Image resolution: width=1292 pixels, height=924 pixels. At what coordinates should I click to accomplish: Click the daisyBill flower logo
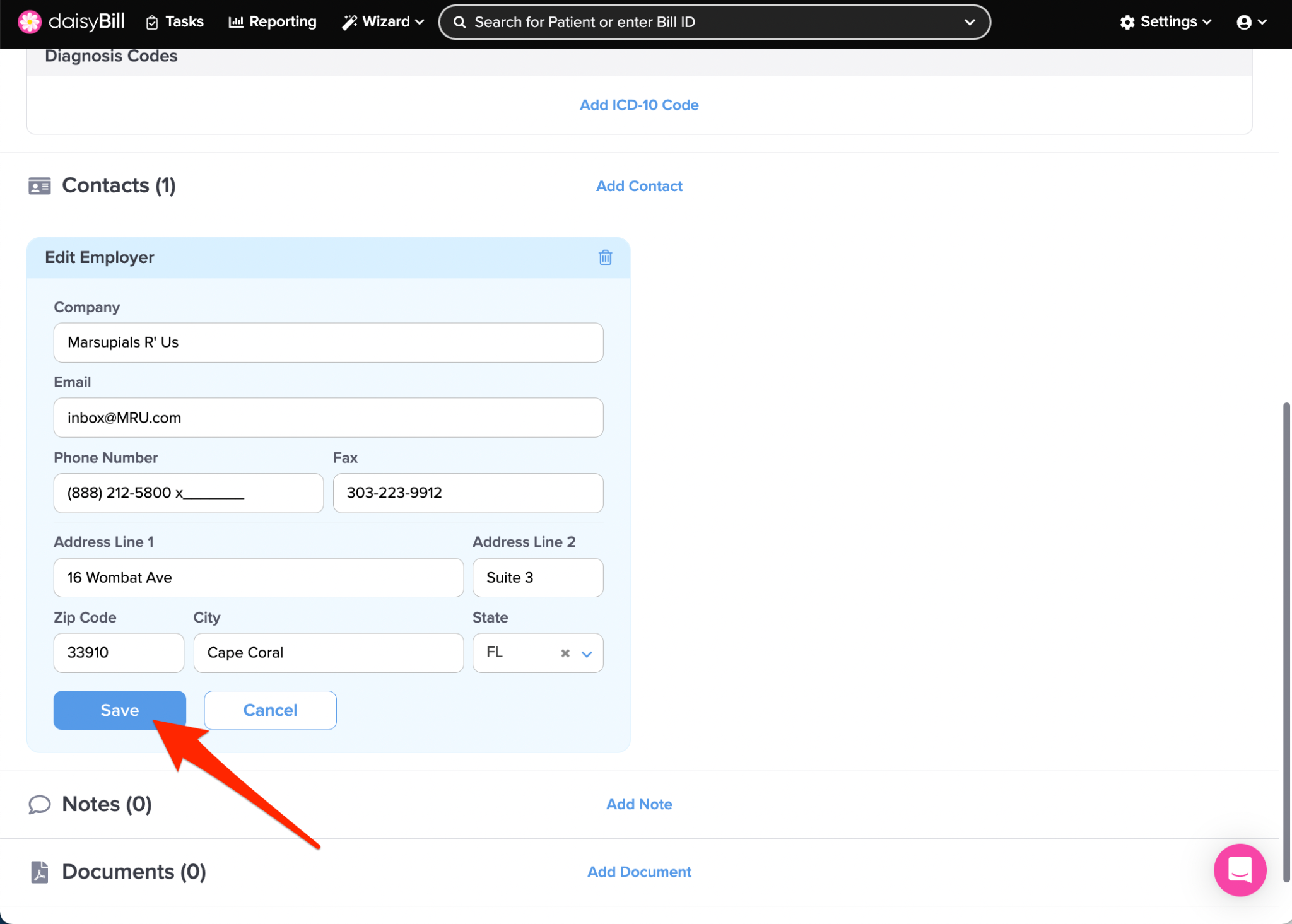pyautogui.click(x=29, y=21)
